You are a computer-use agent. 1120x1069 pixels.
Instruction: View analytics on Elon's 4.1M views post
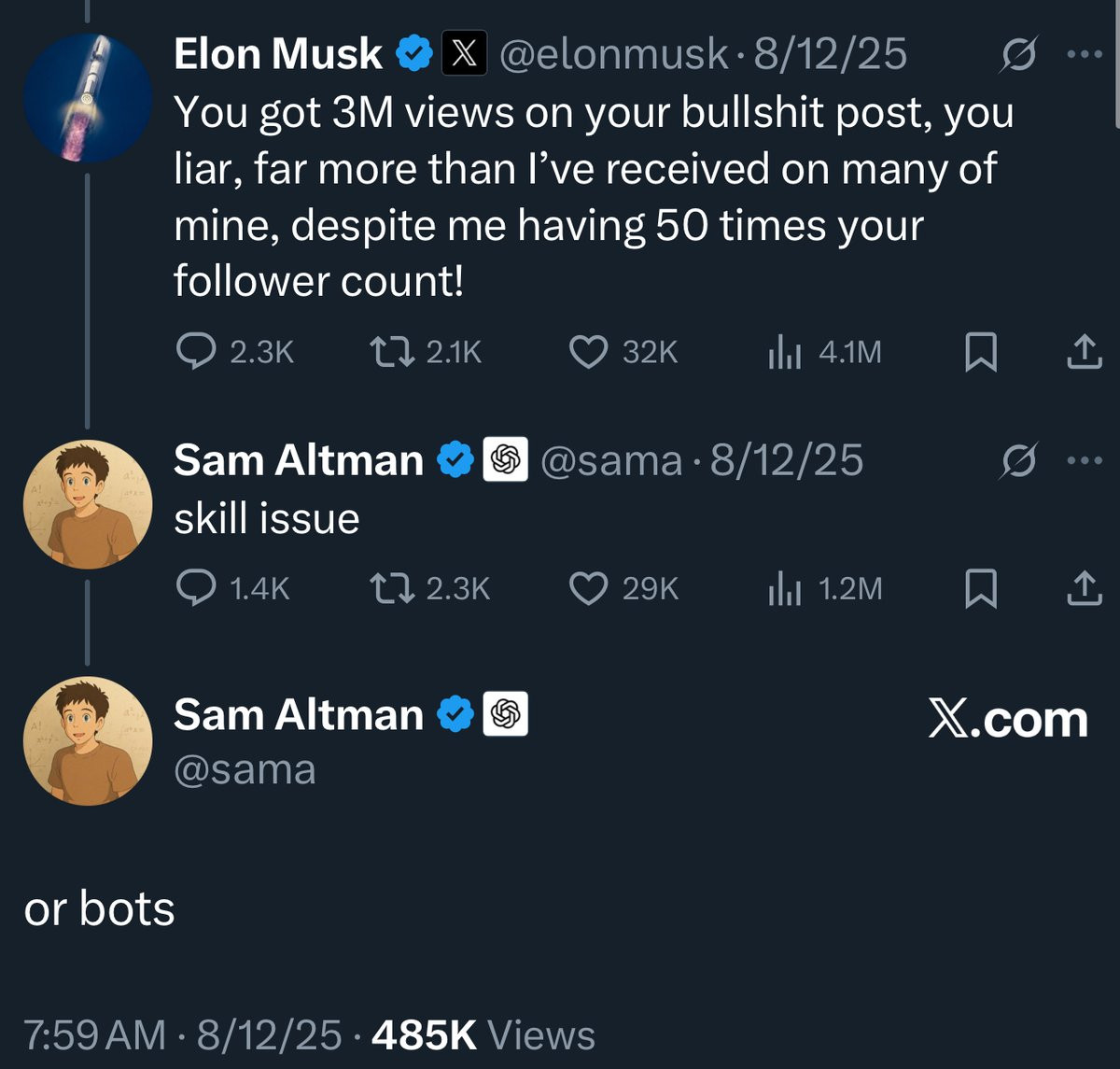coord(784,353)
